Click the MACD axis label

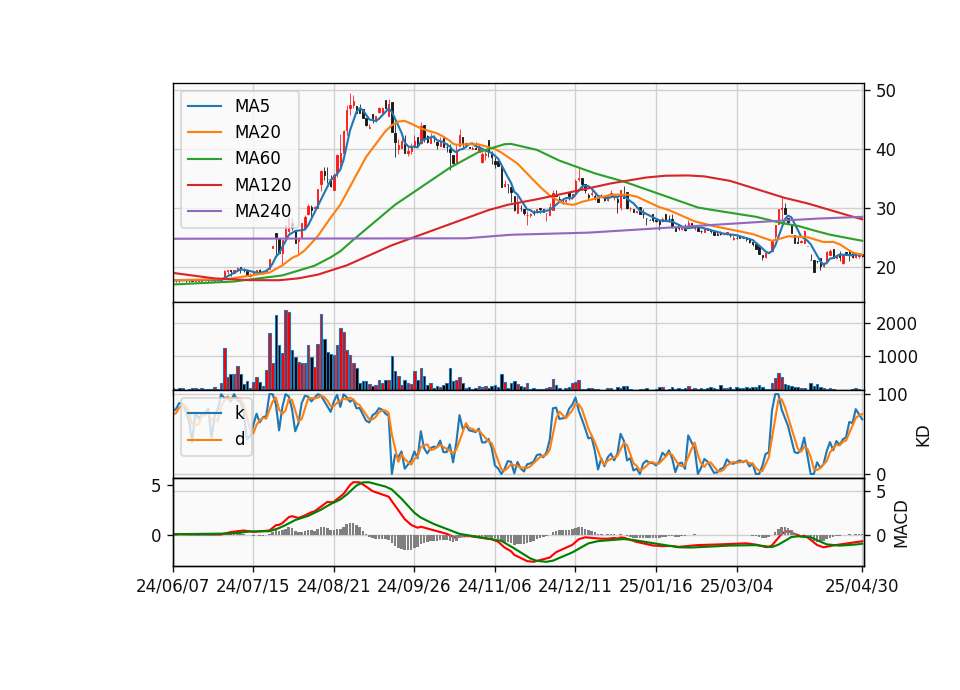(x=901, y=525)
